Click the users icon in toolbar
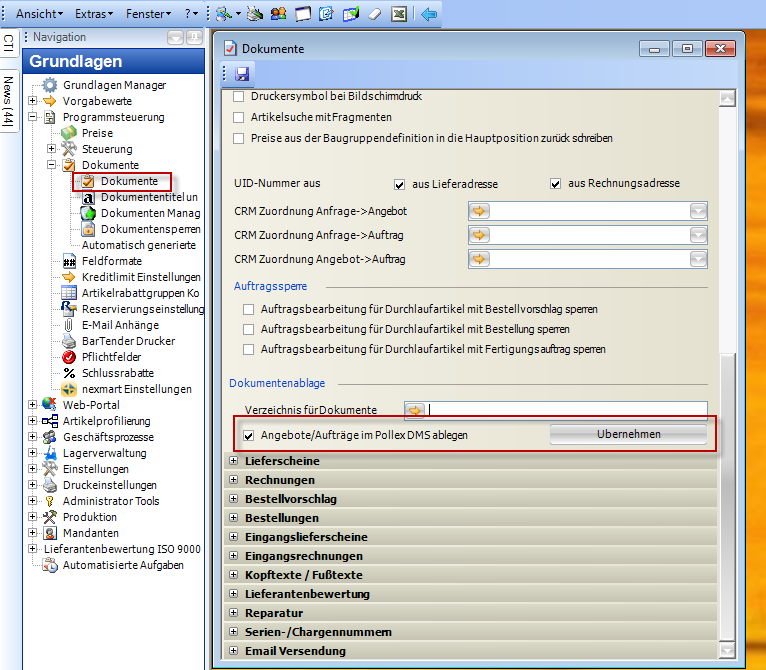 [x=278, y=14]
